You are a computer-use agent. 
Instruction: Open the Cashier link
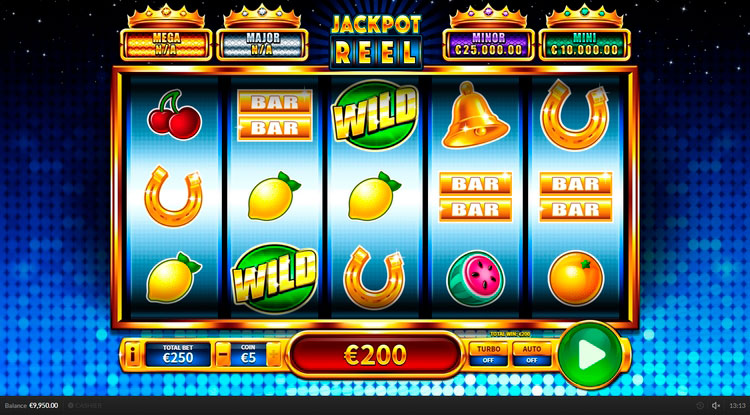[85, 405]
